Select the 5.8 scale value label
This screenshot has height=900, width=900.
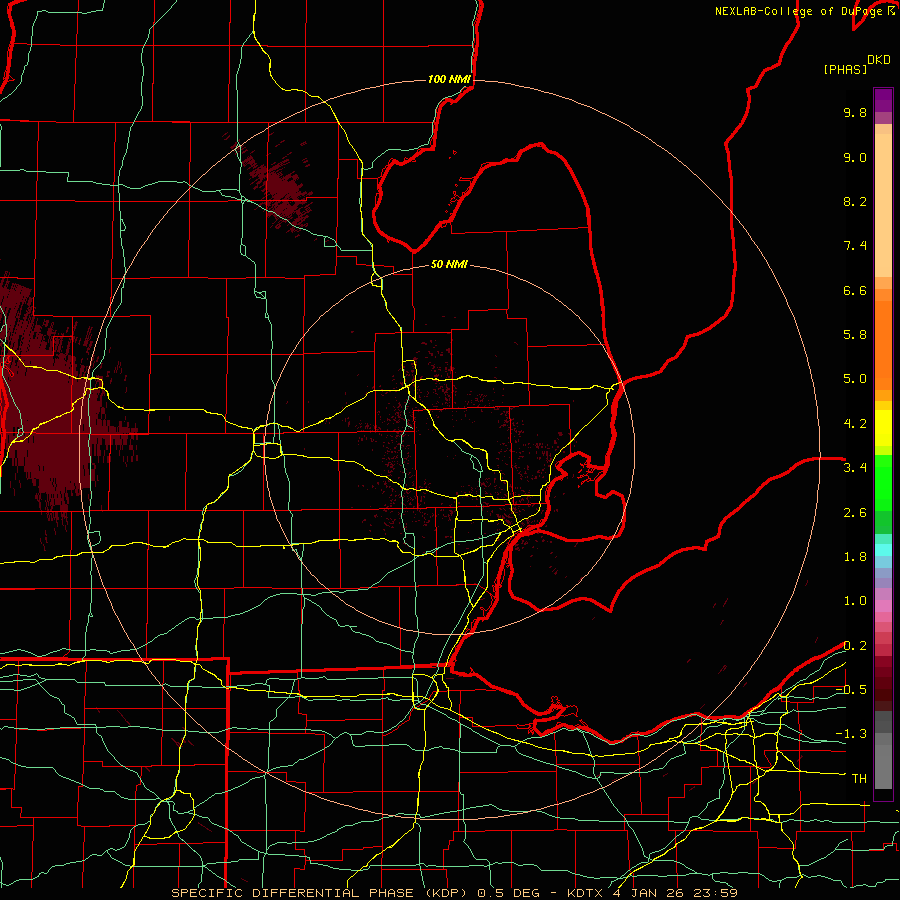pos(855,335)
